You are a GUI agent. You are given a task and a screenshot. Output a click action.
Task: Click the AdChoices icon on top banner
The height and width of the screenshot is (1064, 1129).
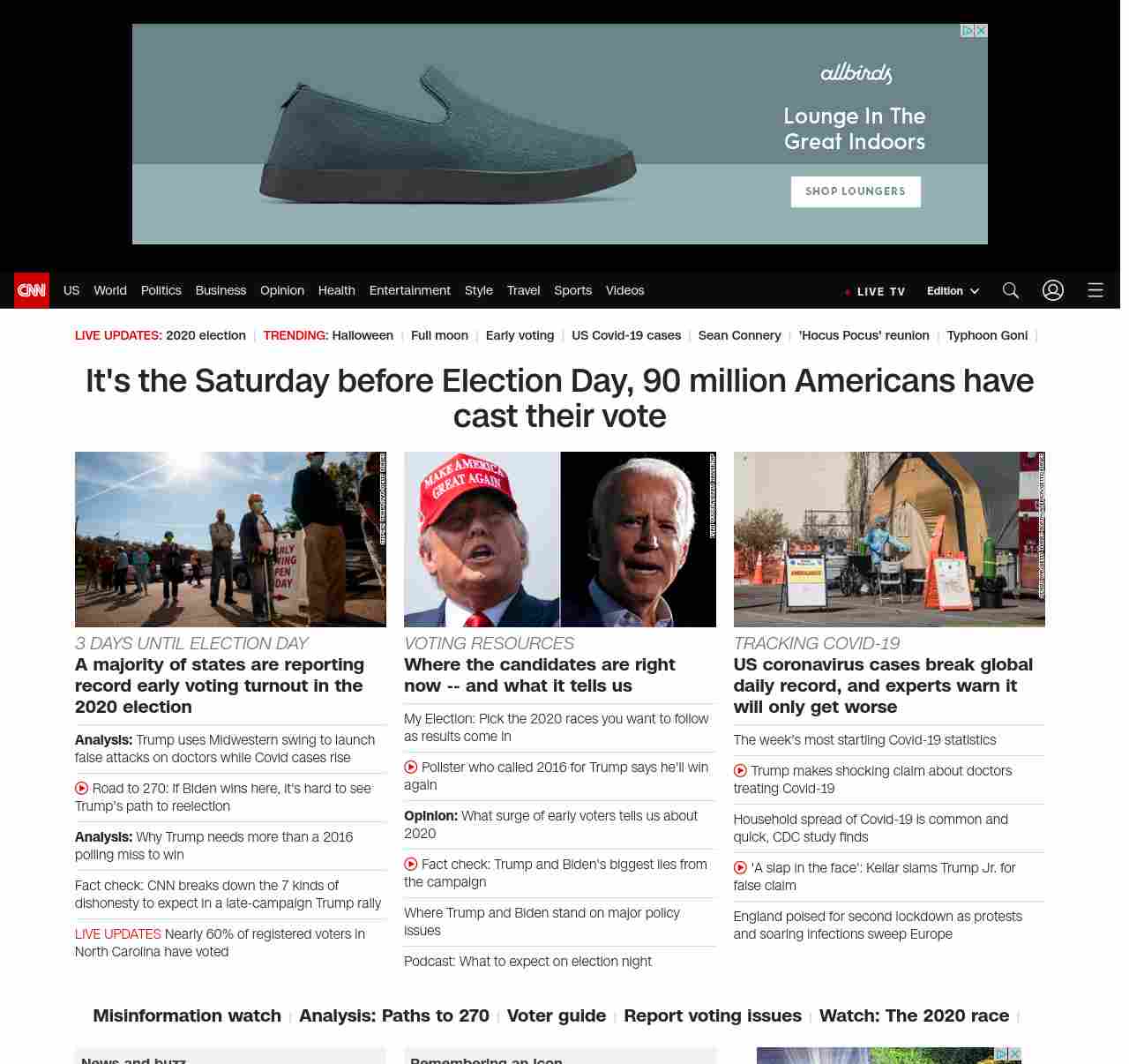click(x=968, y=31)
